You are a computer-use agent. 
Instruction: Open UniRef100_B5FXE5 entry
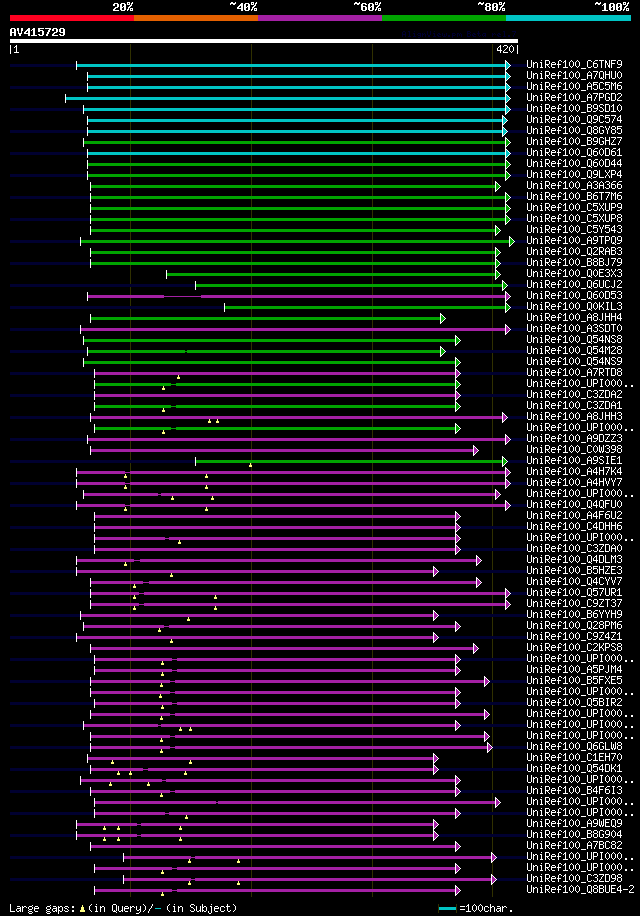[575, 681]
